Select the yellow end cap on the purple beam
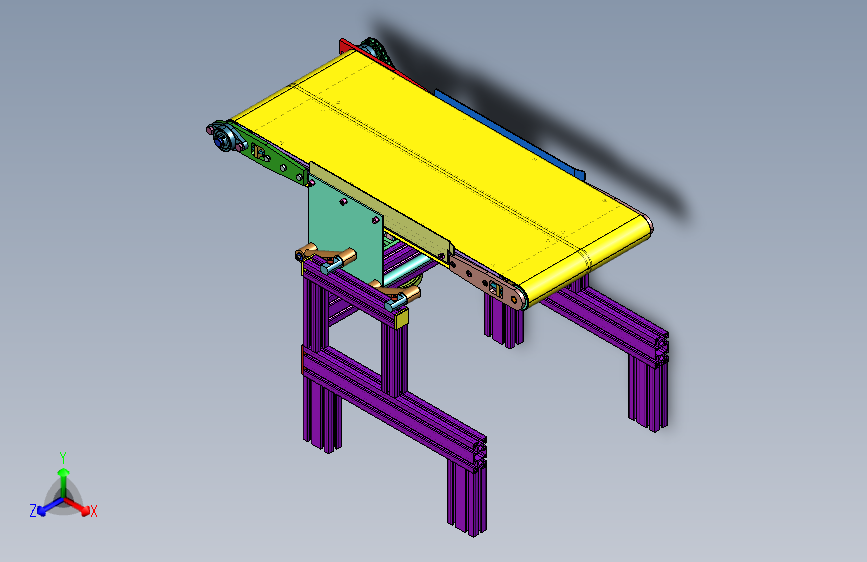Image resolution: width=867 pixels, height=562 pixels. tap(402, 319)
